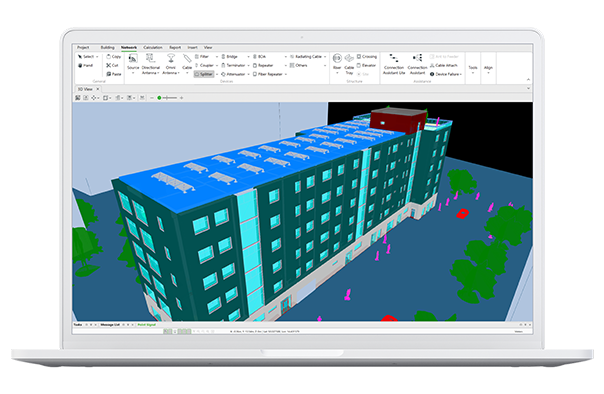Expand the Splitter dropdown arrow
Viewport: 604px width, 394px height.
click(x=217, y=74)
